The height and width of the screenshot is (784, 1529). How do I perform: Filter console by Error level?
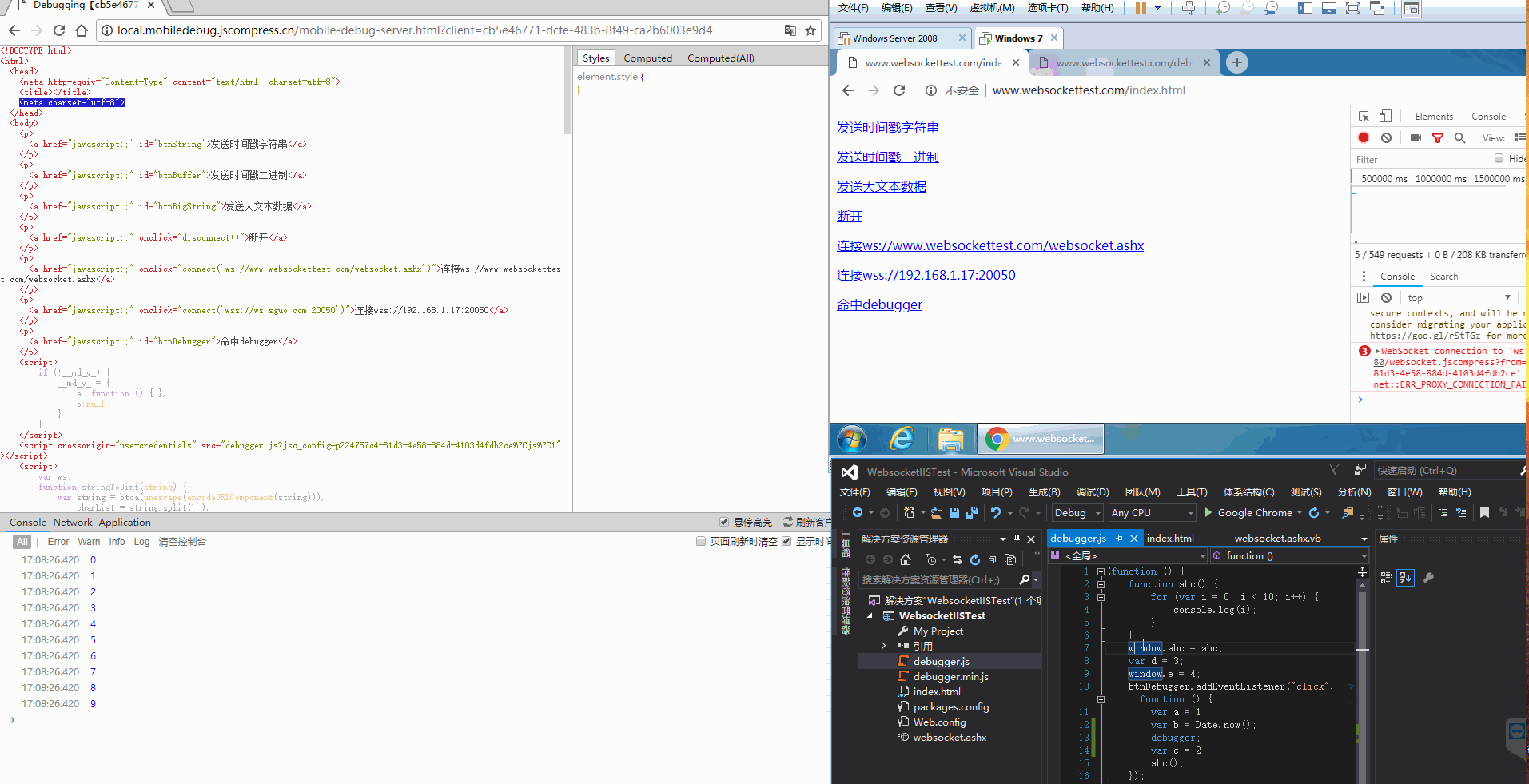(58, 541)
